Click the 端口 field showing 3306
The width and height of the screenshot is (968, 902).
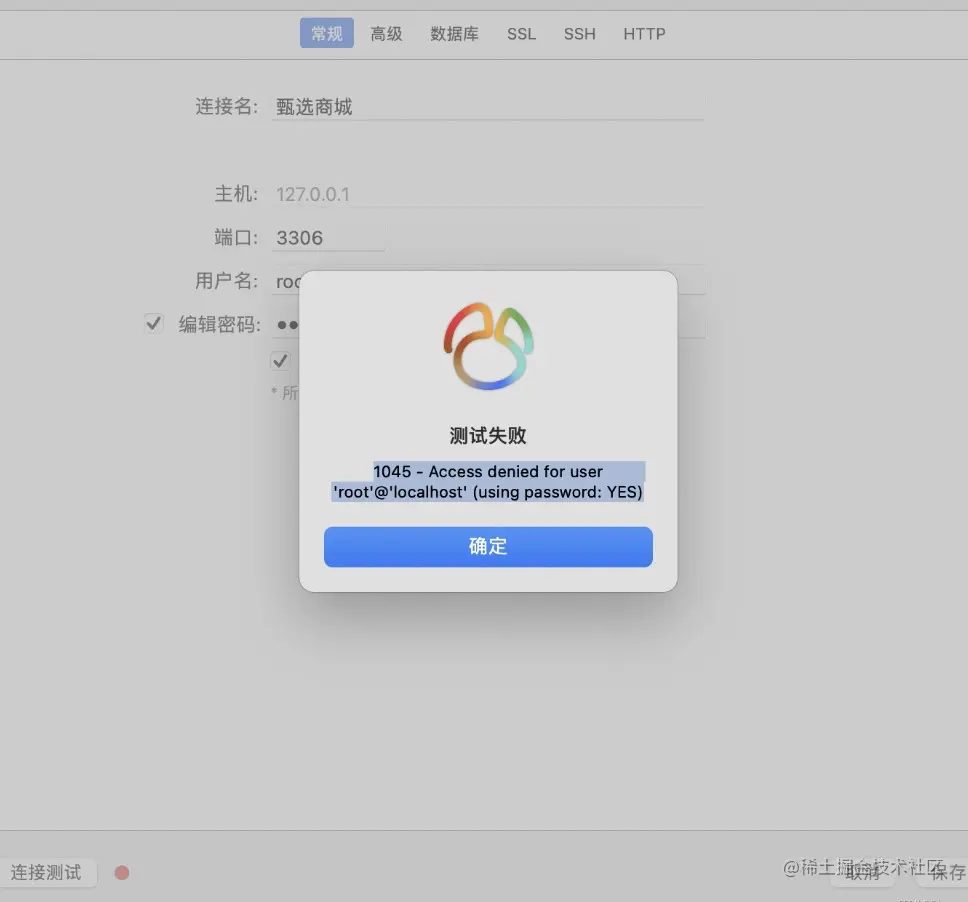(328, 238)
